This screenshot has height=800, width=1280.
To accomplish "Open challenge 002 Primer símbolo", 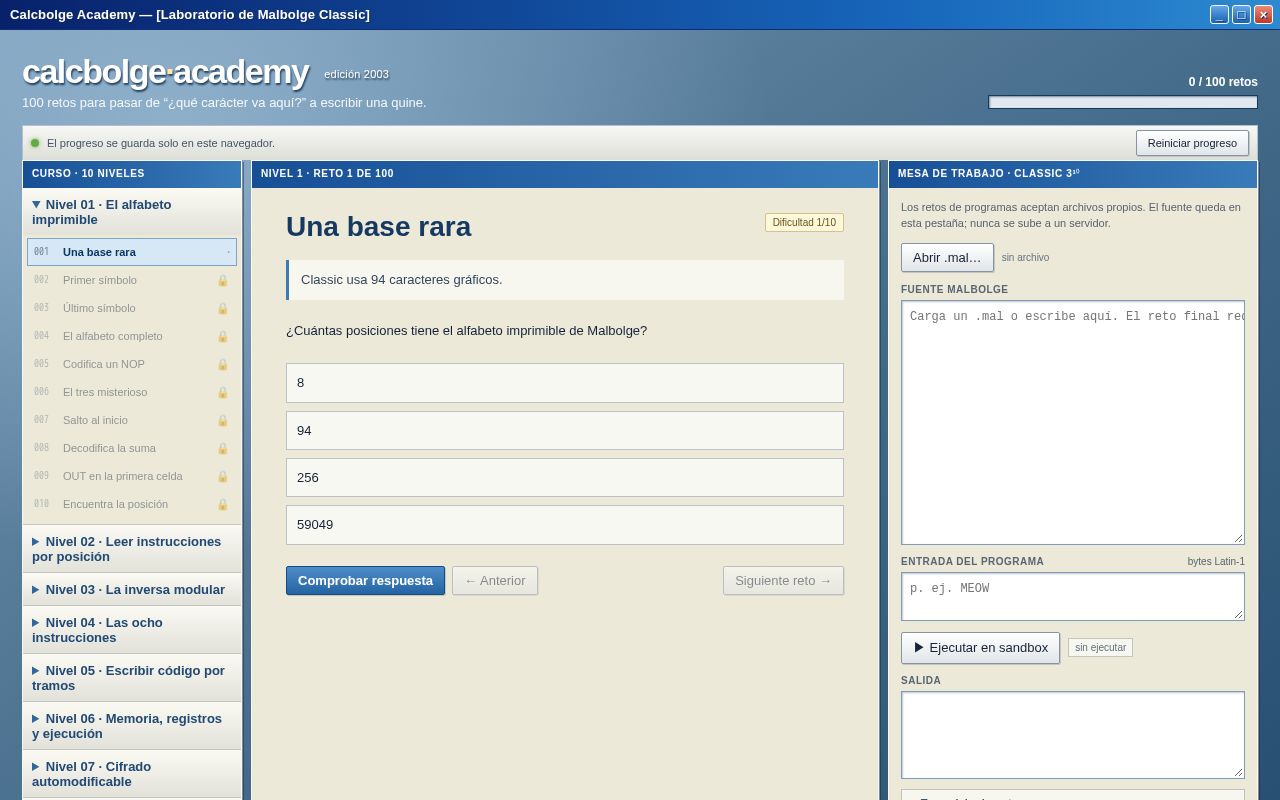I will (x=132, y=280).
